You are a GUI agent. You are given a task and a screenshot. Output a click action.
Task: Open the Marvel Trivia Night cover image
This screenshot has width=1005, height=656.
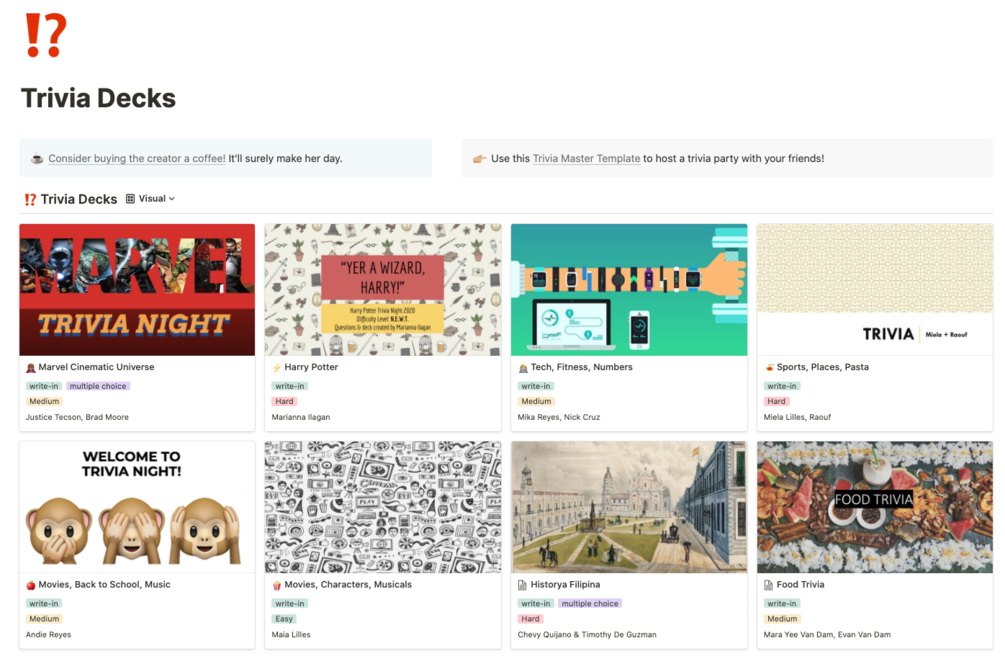coord(137,290)
